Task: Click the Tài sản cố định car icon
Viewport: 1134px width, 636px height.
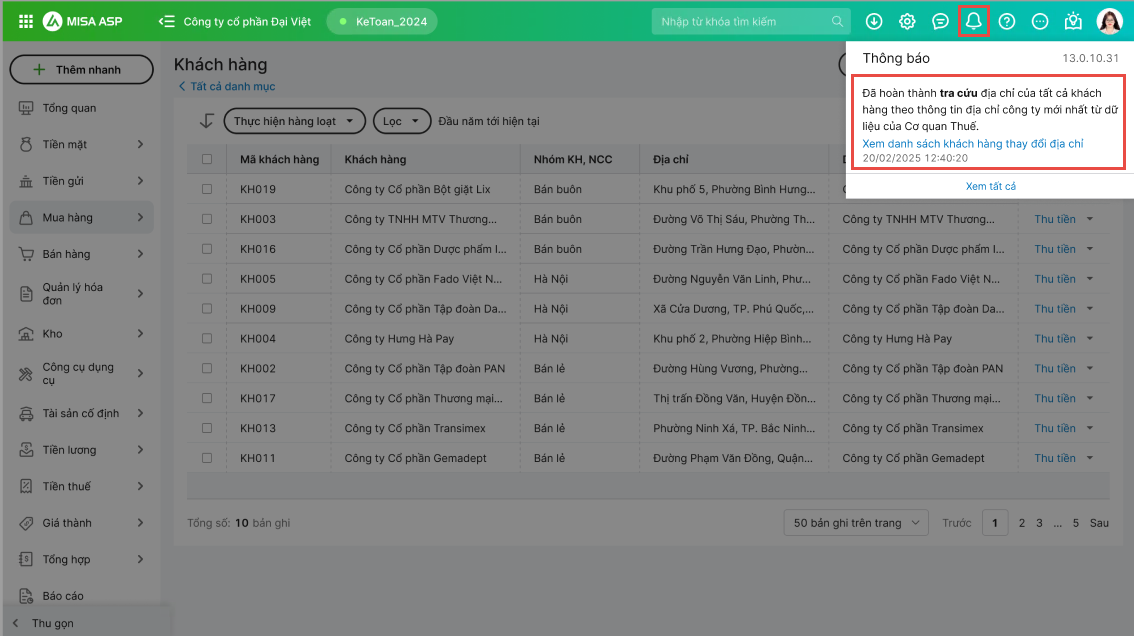Action: tap(26, 413)
